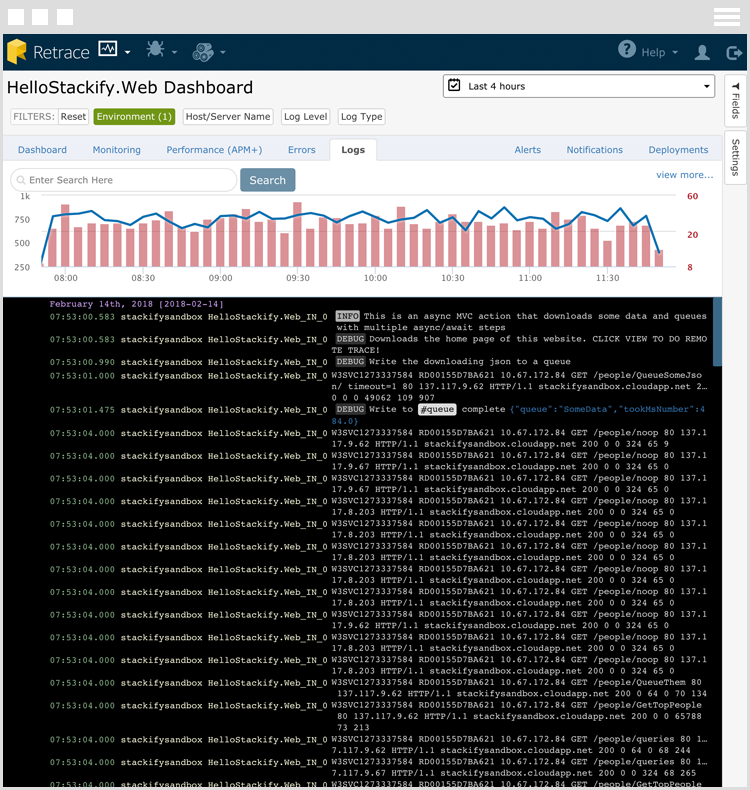Image resolution: width=750 pixels, height=790 pixels.
Task: Expand the monitoring icon dropdown arrow
Action: [x=127, y=52]
